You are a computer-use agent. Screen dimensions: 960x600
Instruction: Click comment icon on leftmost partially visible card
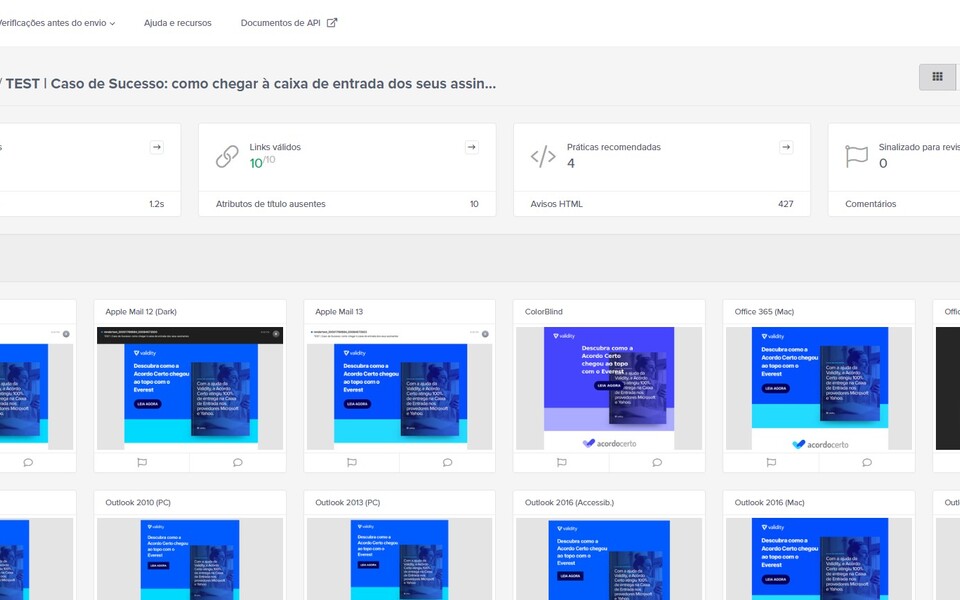28,462
